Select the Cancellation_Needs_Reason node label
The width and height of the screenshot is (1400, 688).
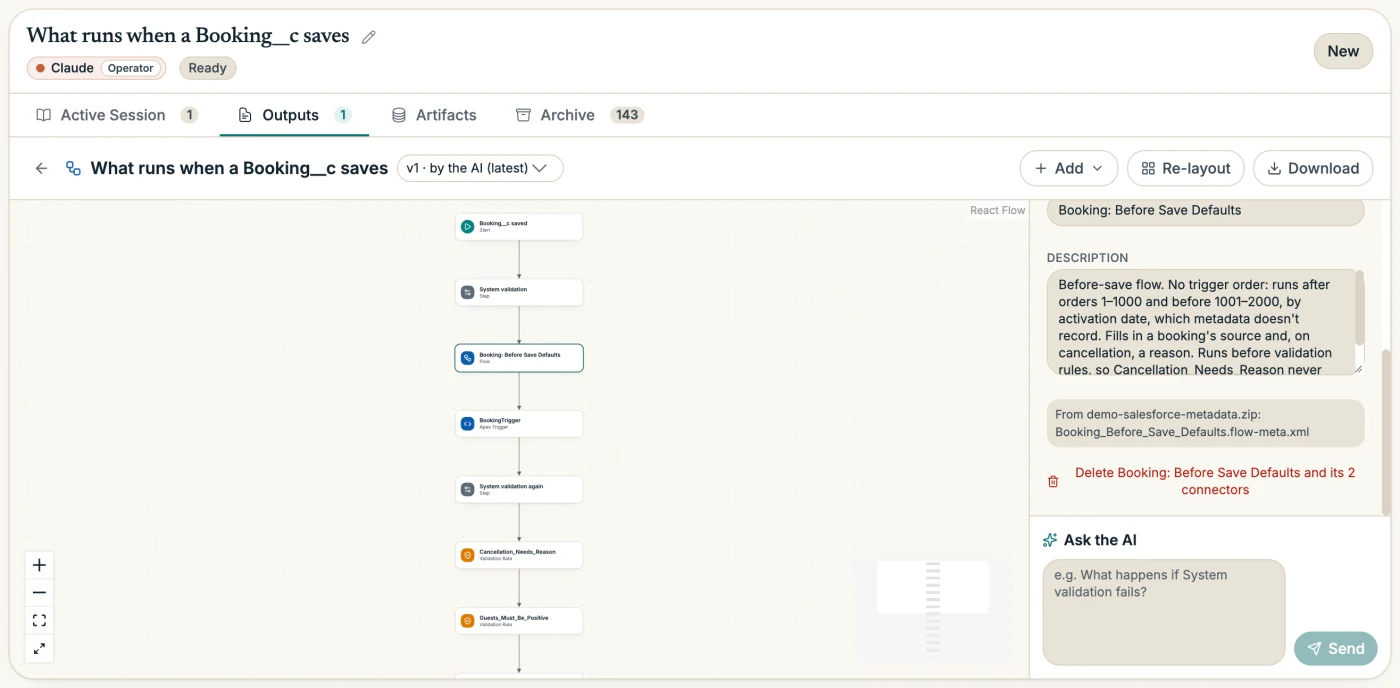(x=517, y=552)
